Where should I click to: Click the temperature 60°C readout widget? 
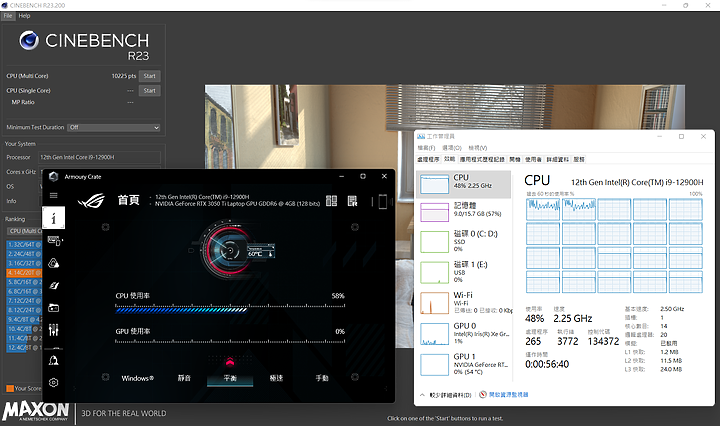pyautogui.click(x=261, y=251)
